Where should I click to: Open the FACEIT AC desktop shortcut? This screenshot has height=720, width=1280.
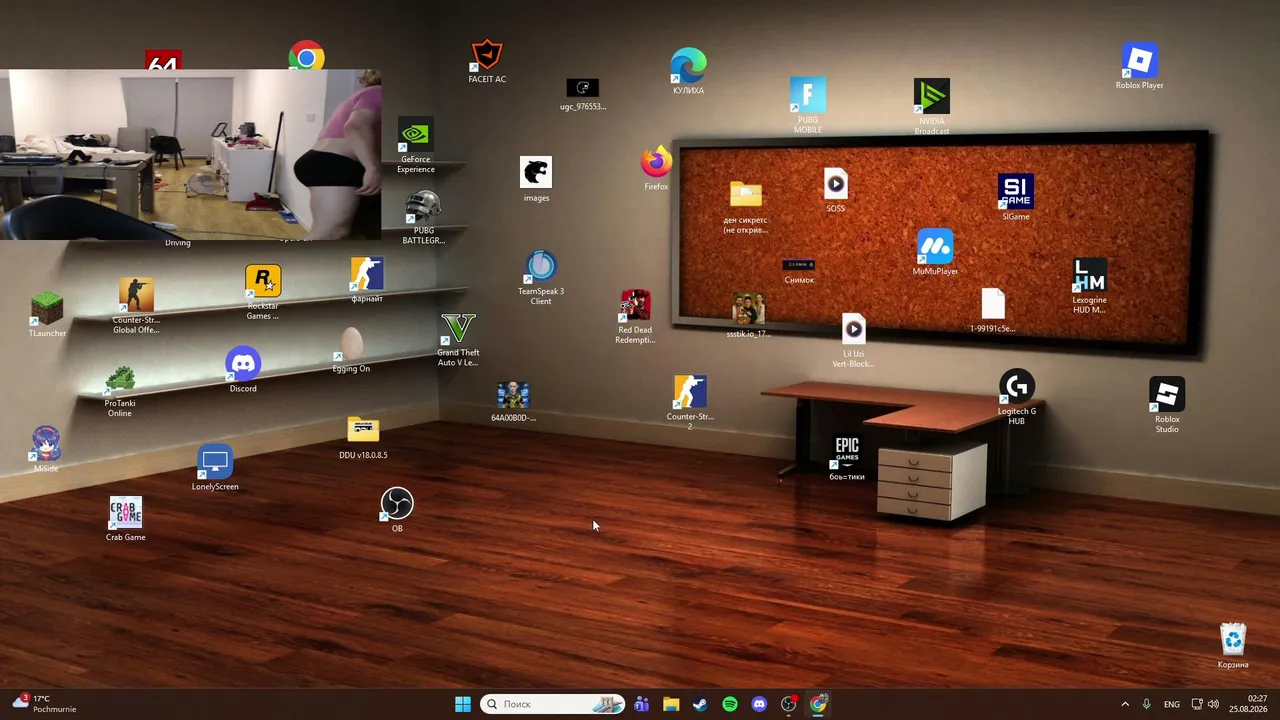point(487,60)
